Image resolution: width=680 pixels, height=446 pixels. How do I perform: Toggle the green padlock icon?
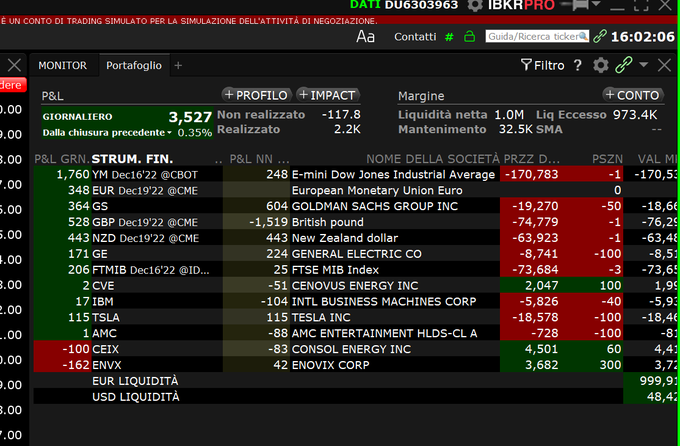click(469, 36)
